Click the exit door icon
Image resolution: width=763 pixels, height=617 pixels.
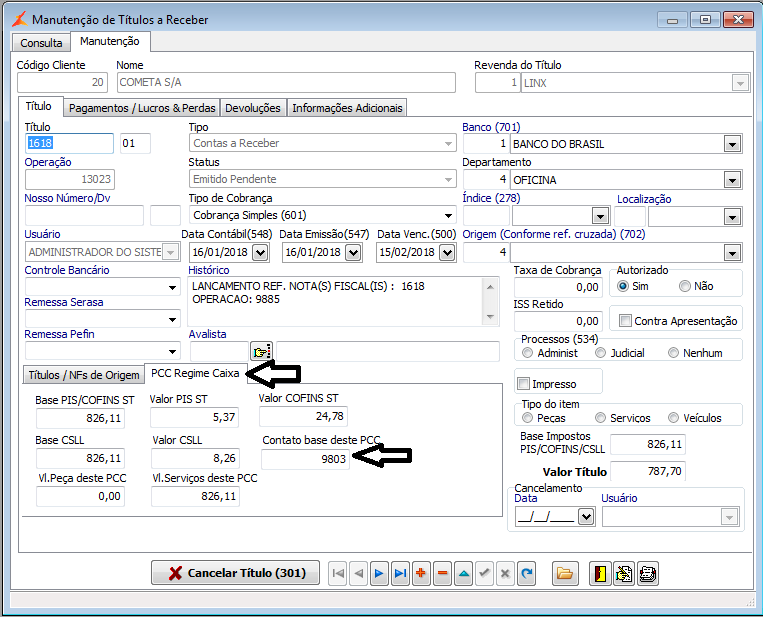pyautogui.click(x=600, y=573)
